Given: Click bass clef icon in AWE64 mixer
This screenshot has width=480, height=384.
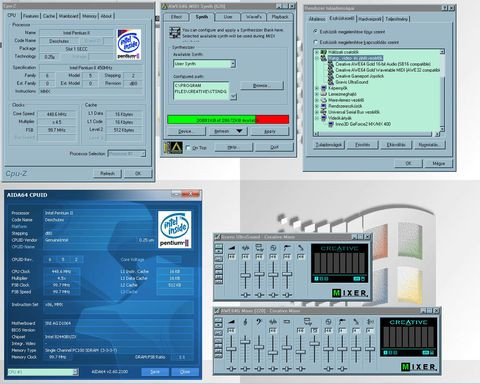Looking at the screenshot, I should (x=259, y=322).
